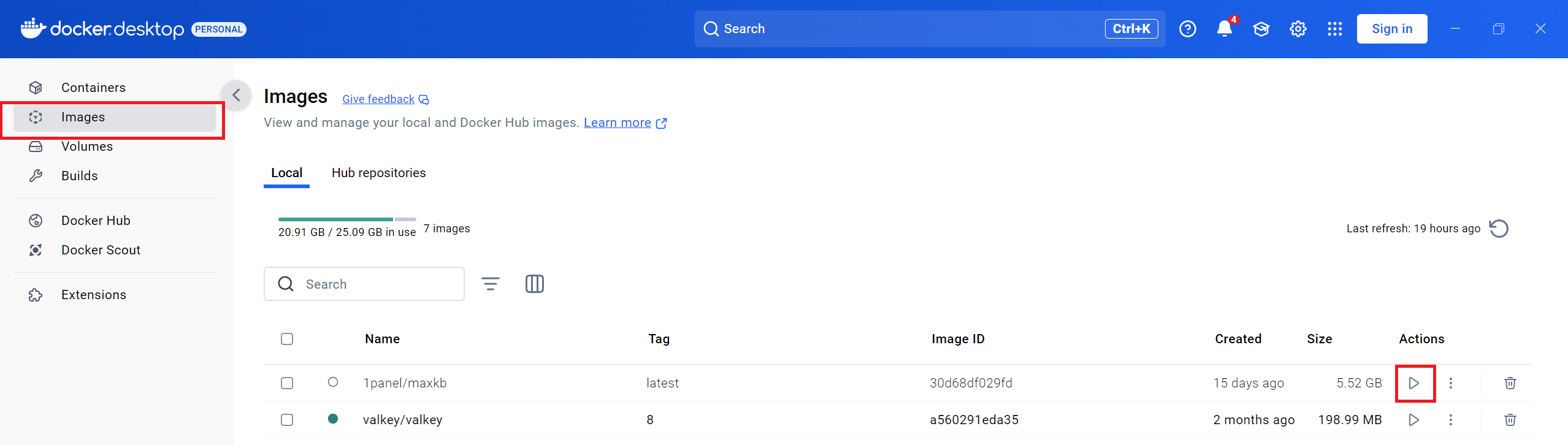Click the Docker Scout icon
Screen dimensions: 1568x445
pos(36,250)
